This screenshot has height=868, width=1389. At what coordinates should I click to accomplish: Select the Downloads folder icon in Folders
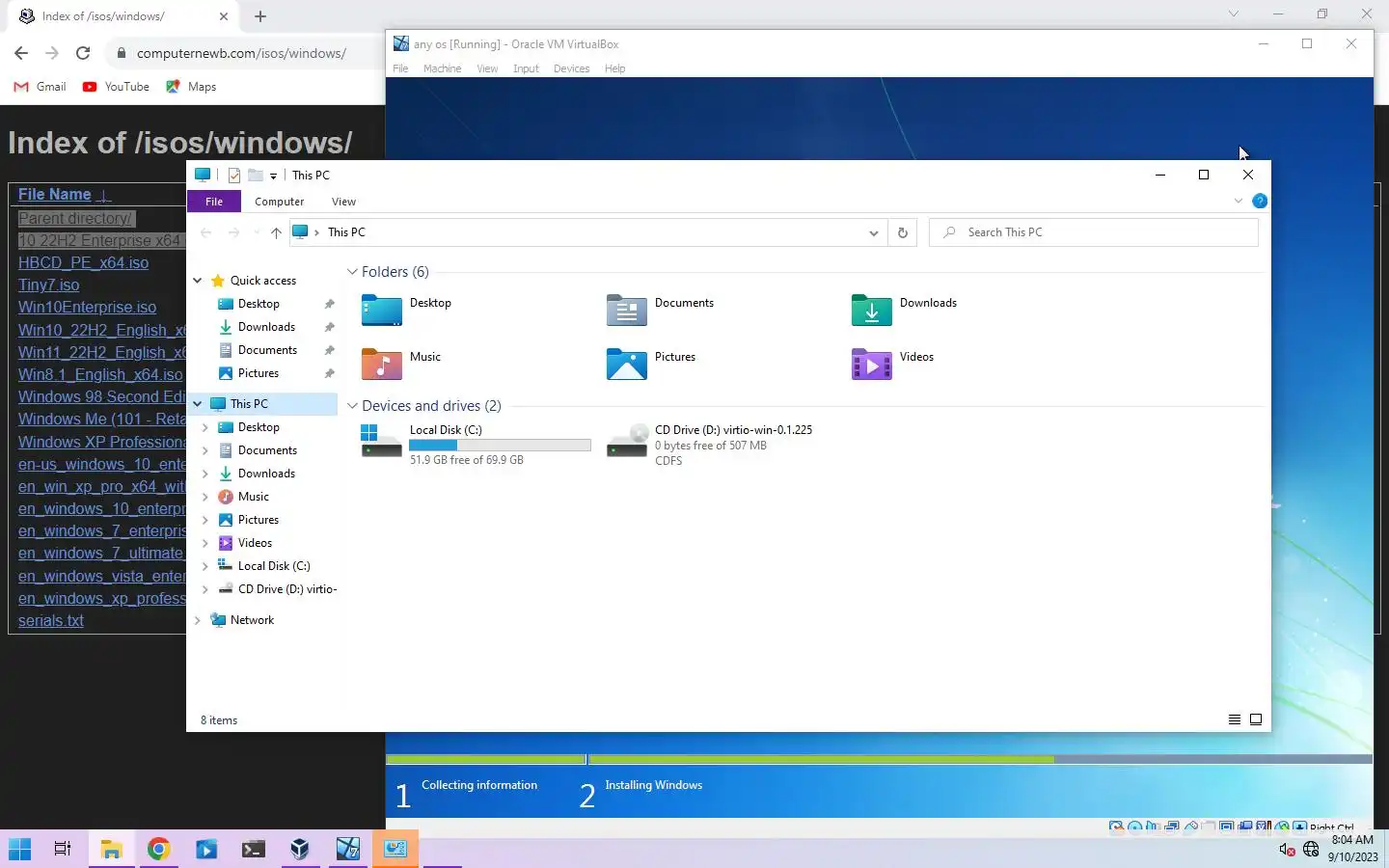tap(871, 311)
